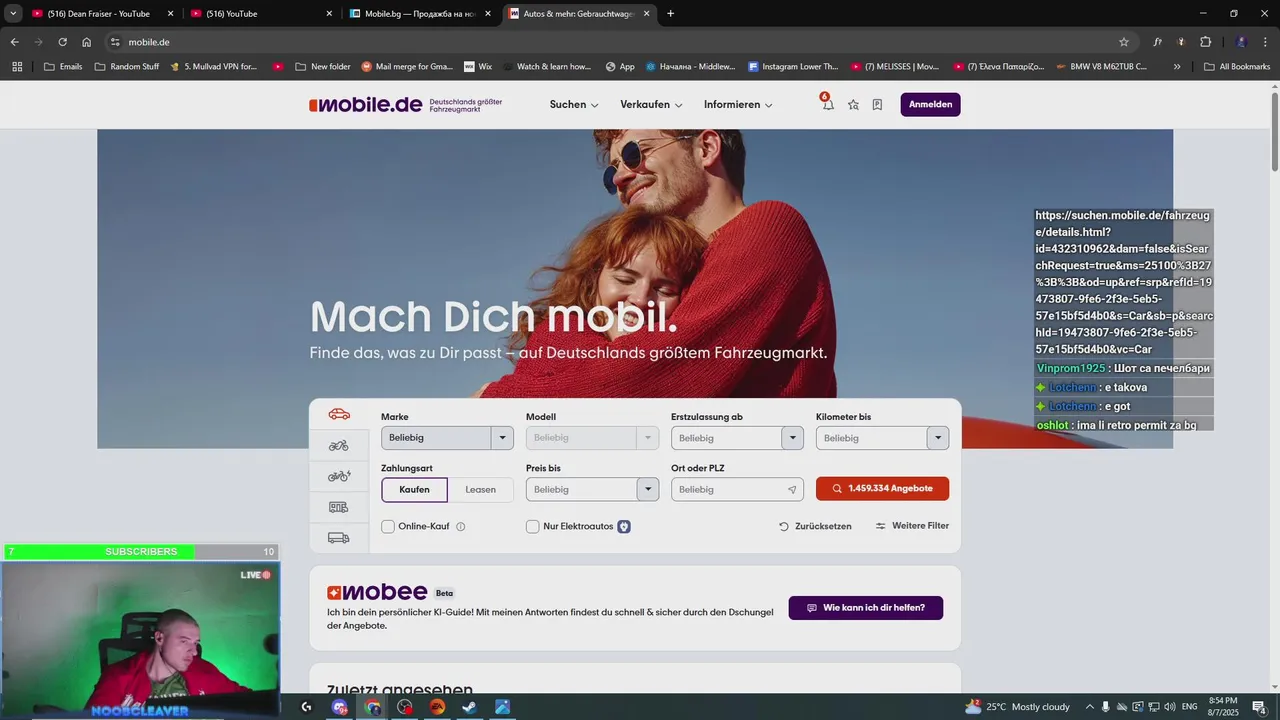Click the Anmelden button

(930, 104)
